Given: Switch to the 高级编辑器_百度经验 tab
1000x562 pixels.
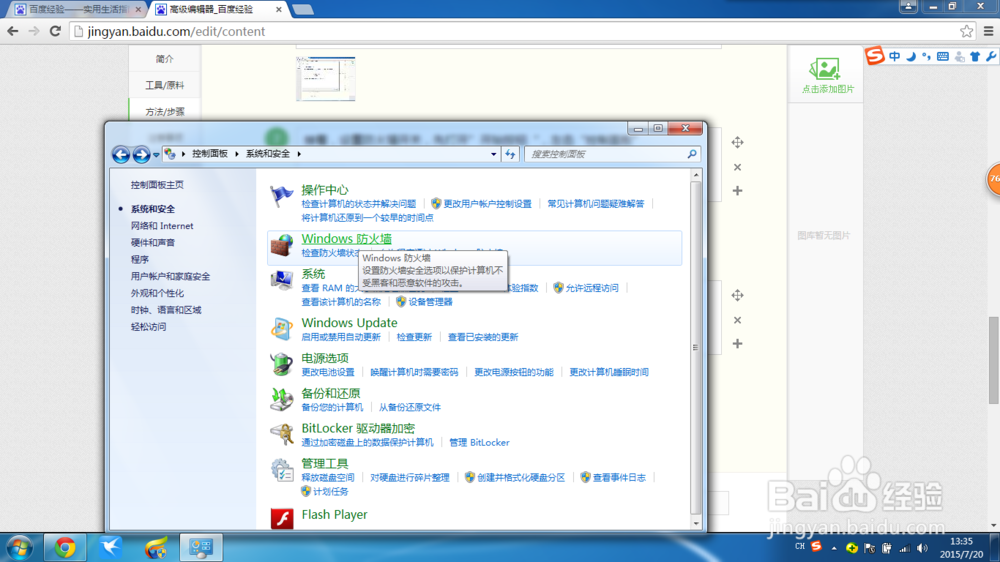Looking at the screenshot, I should (x=215, y=10).
